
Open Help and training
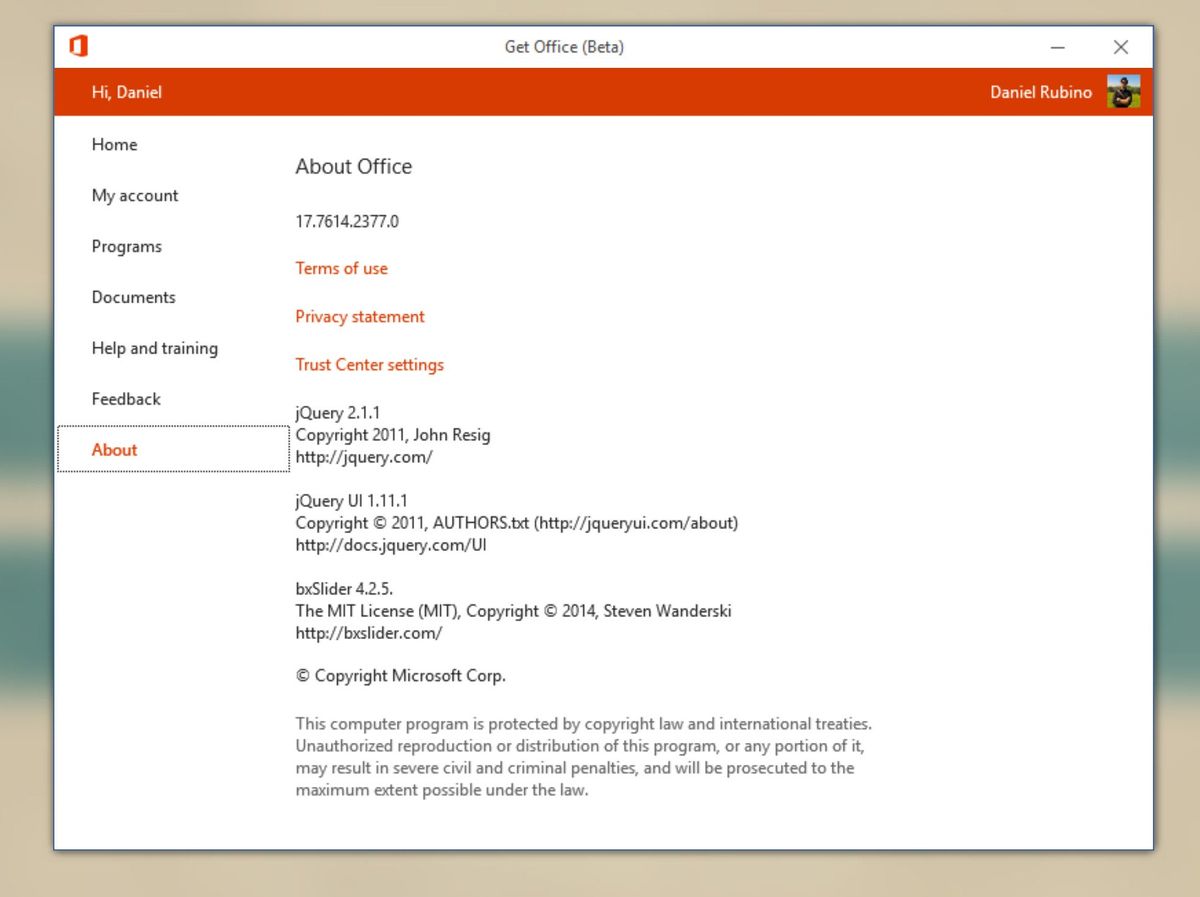tap(154, 348)
